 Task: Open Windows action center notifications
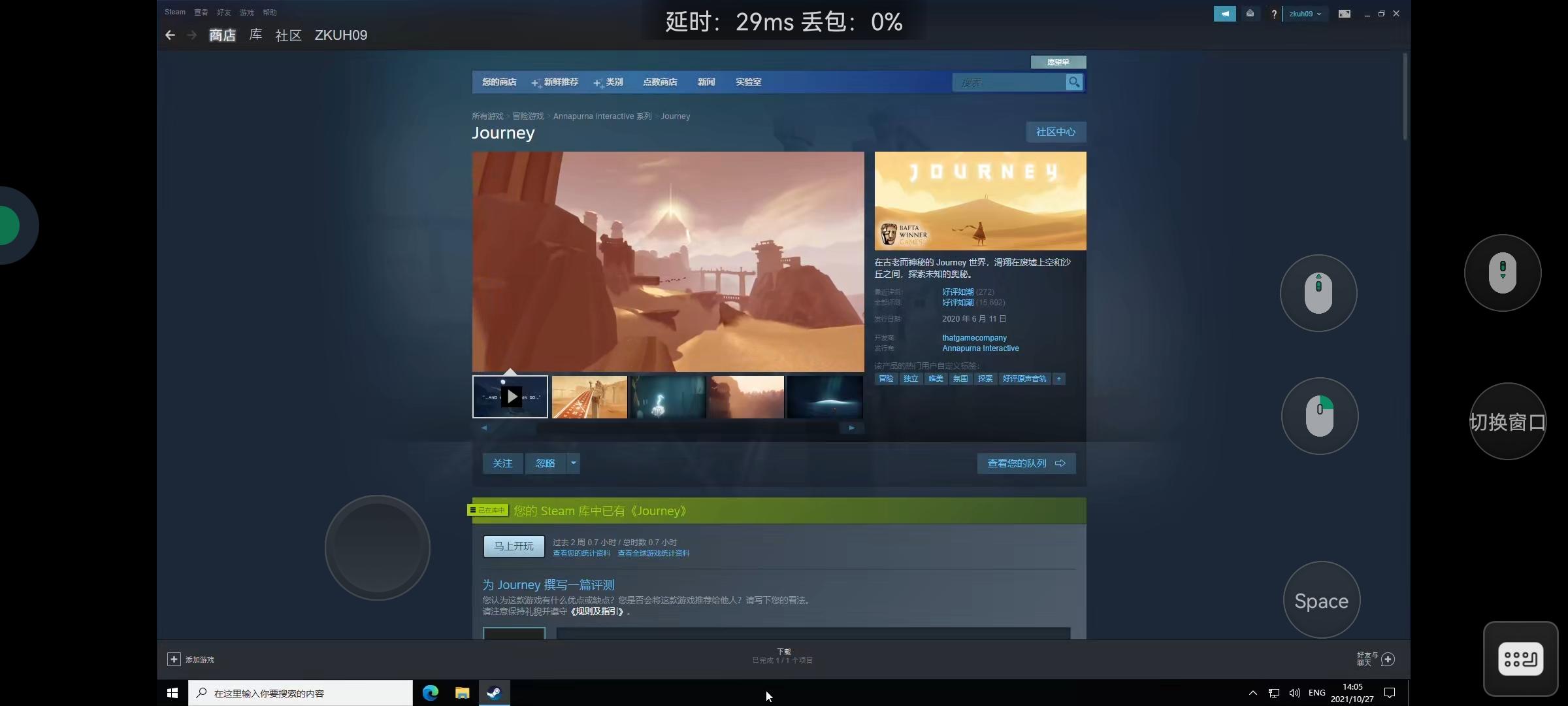(x=1390, y=693)
